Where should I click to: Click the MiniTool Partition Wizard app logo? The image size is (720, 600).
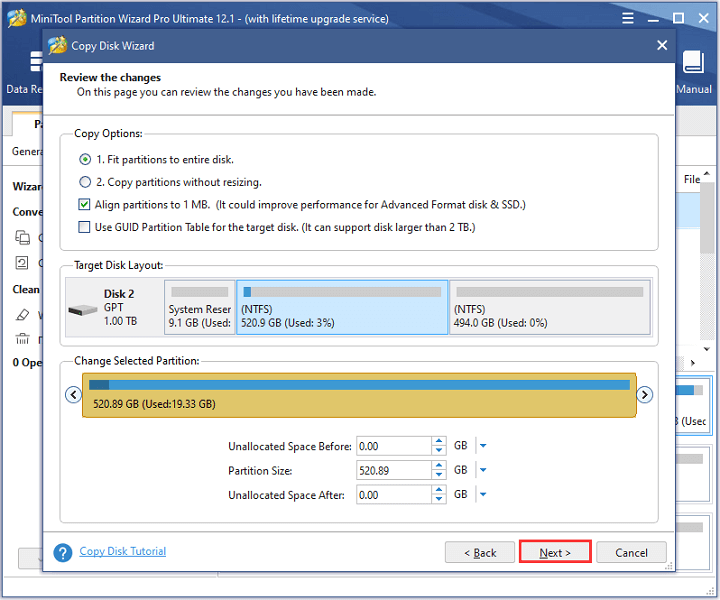click(x=17, y=18)
